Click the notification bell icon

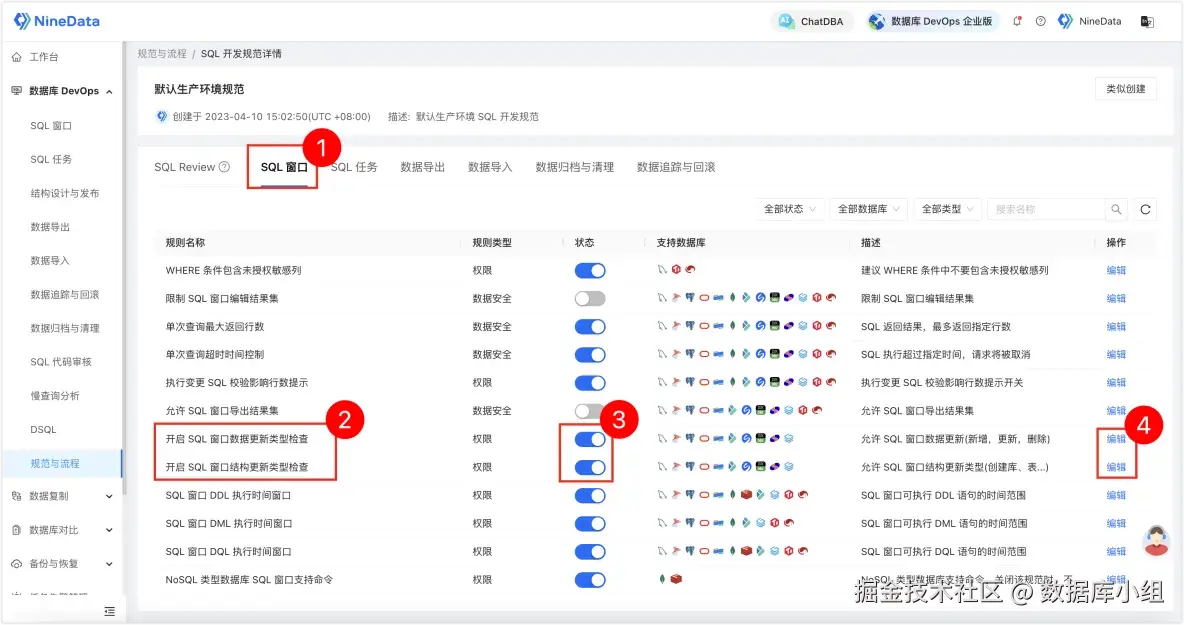(x=1016, y=20)
